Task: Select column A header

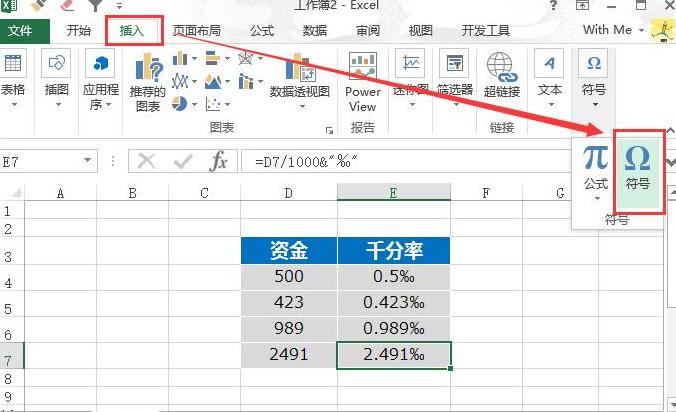Action: [x=60, y=193]
